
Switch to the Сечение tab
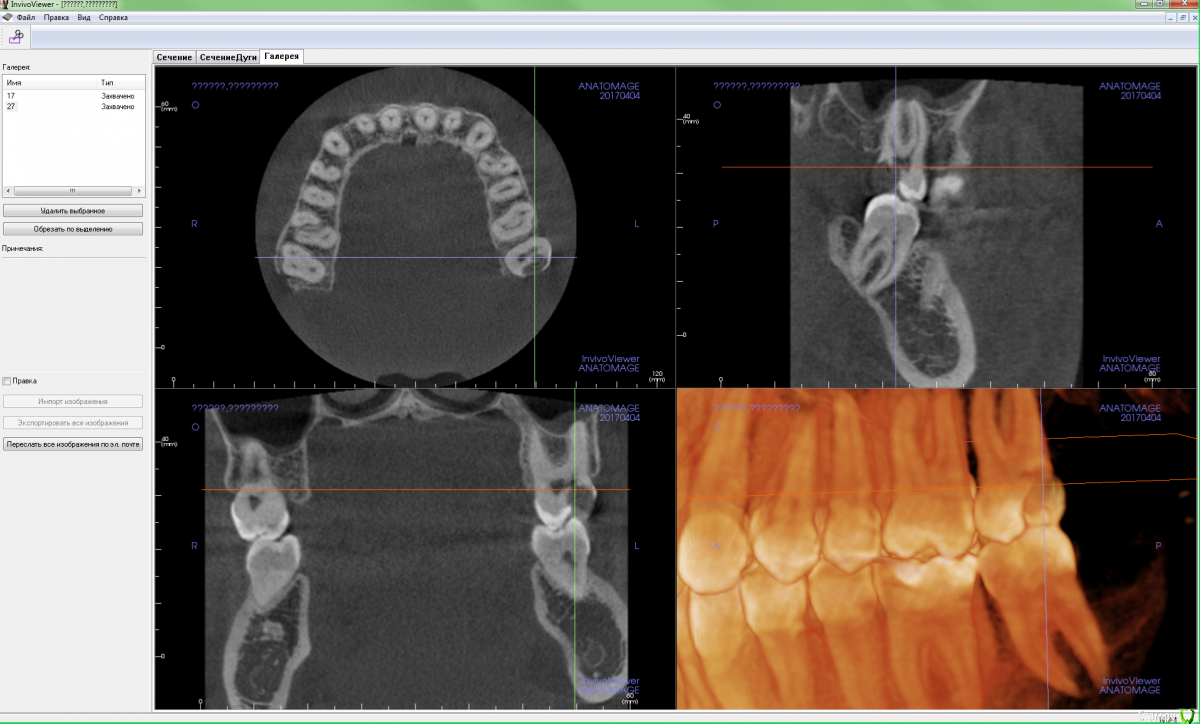[174, 57]
